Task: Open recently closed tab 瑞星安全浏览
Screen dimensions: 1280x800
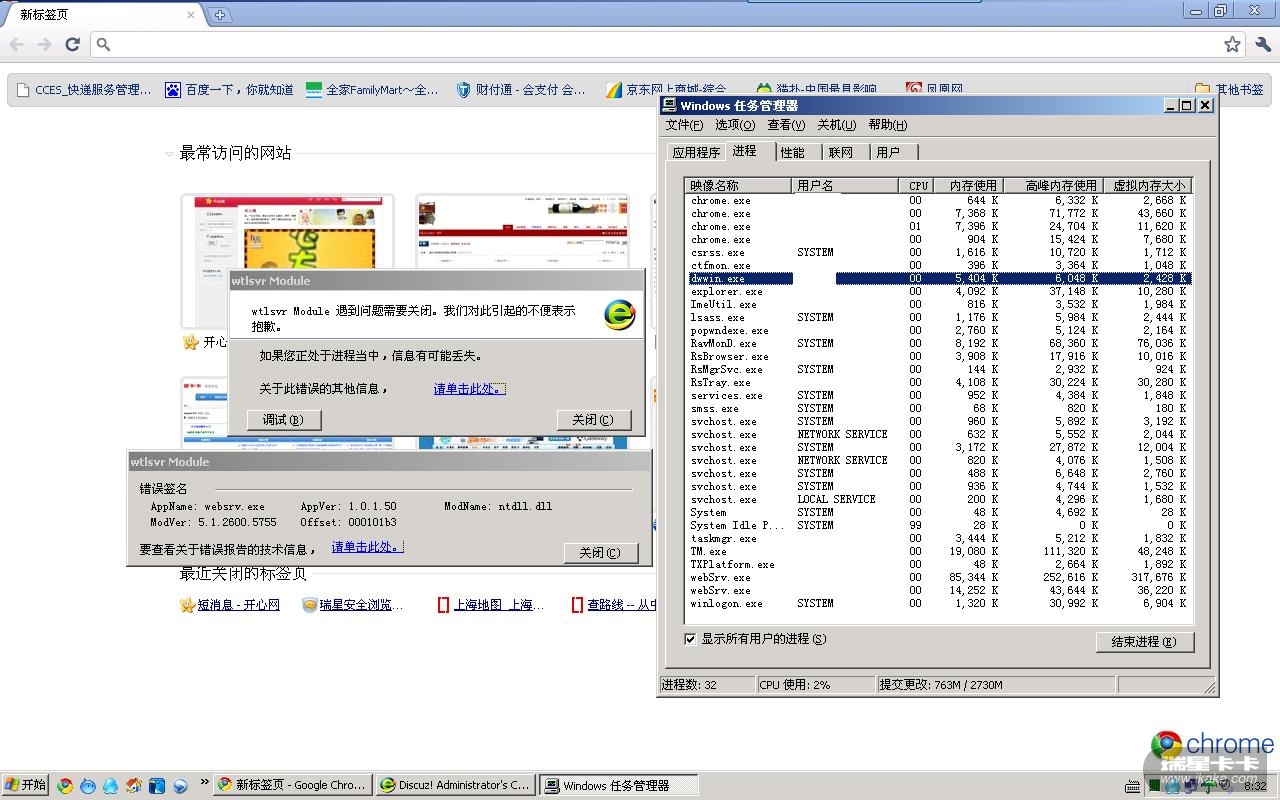Action: [354, 605]
